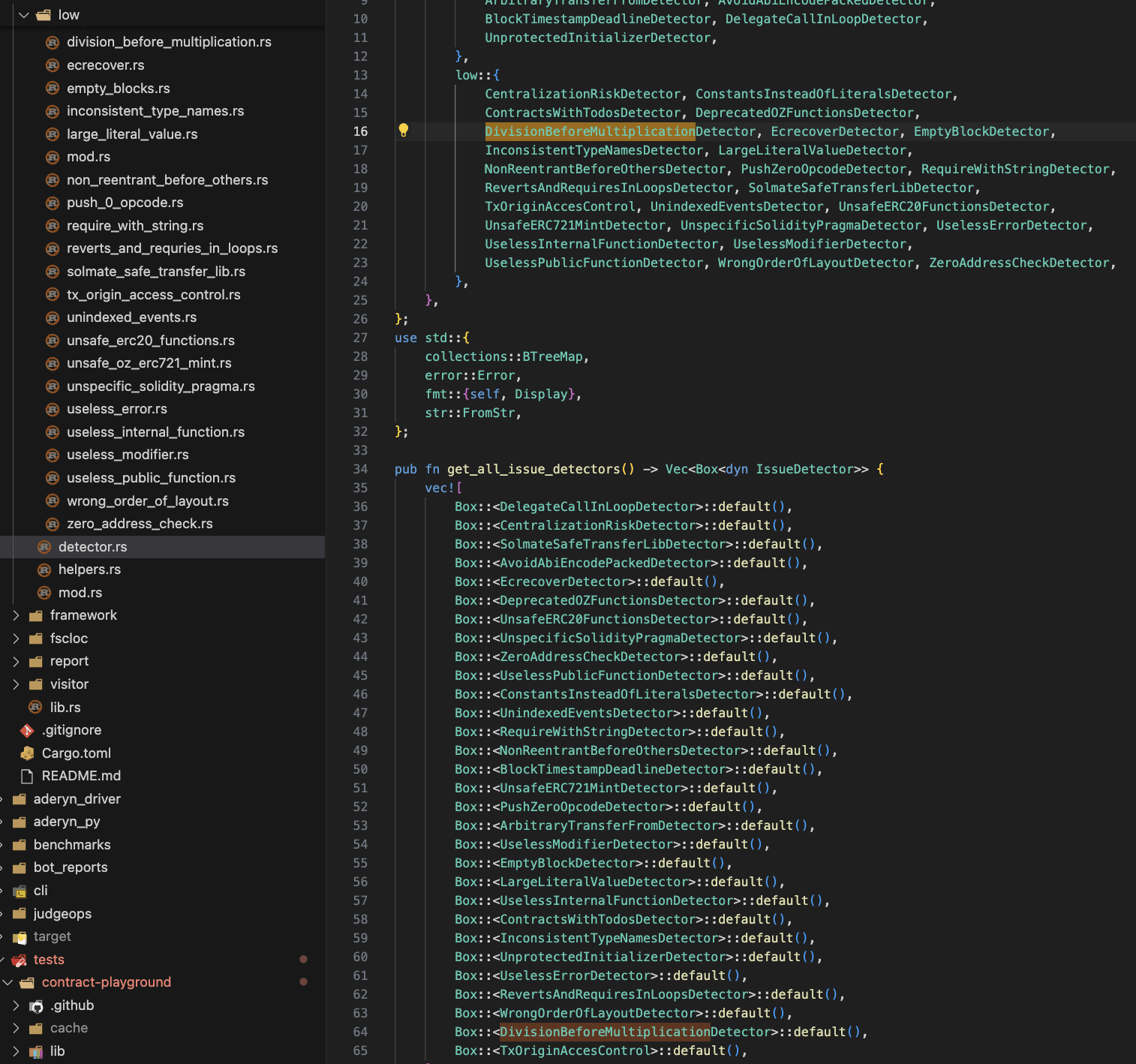Click line number 34 in the gutter

click(x=360, y=469)
